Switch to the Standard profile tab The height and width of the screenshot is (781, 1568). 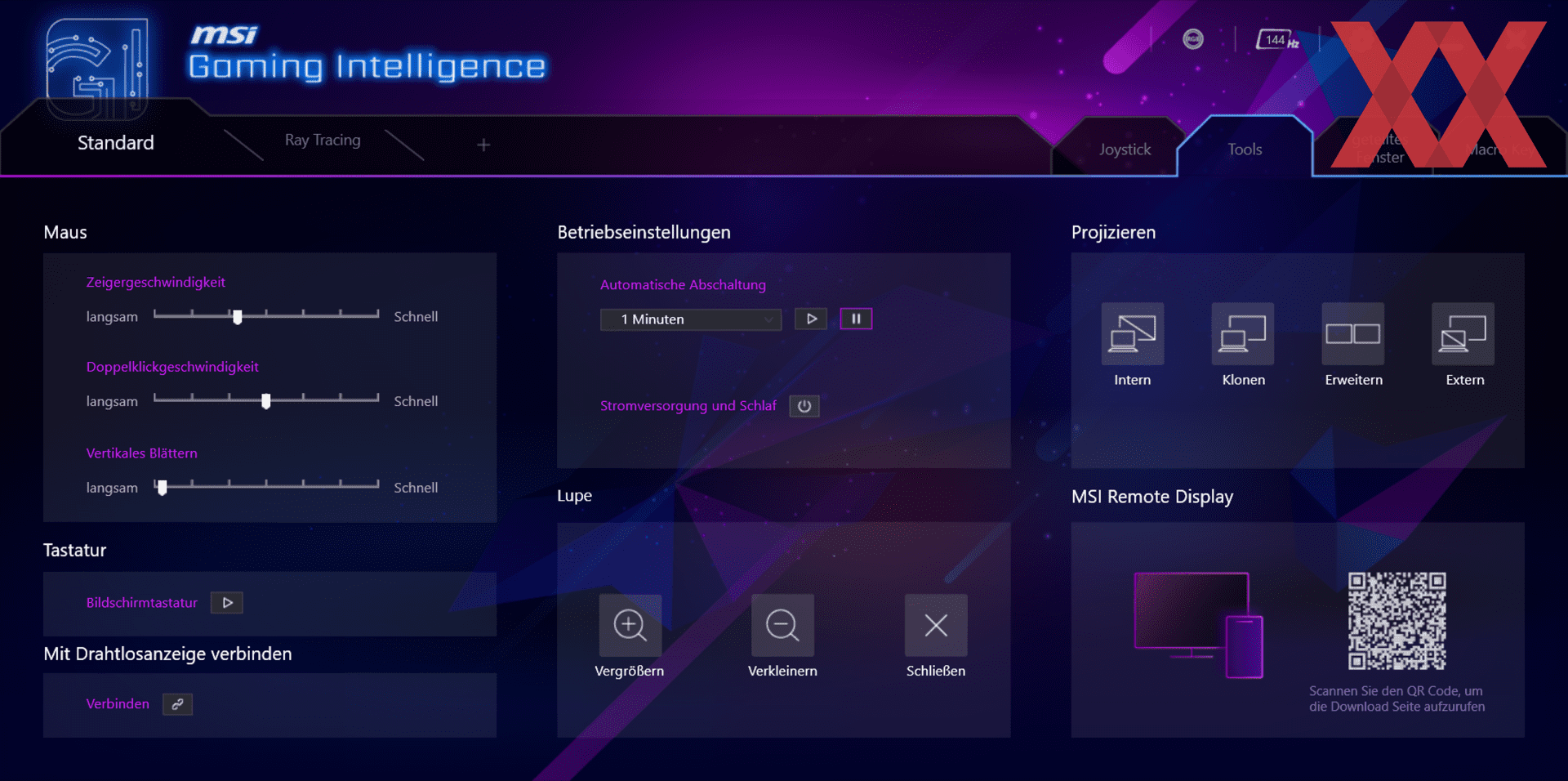(115, 143)
